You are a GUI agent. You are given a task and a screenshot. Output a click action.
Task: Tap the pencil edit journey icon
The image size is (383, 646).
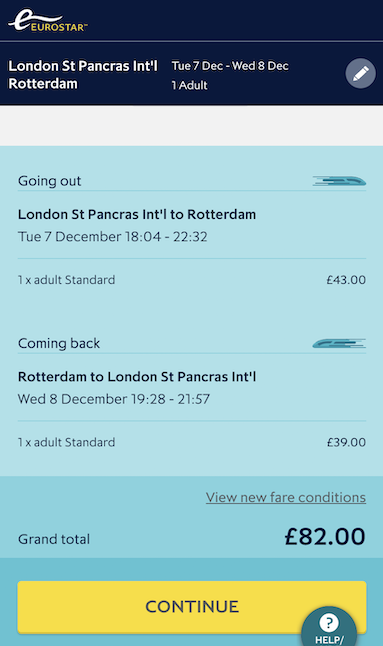point(360,74)
